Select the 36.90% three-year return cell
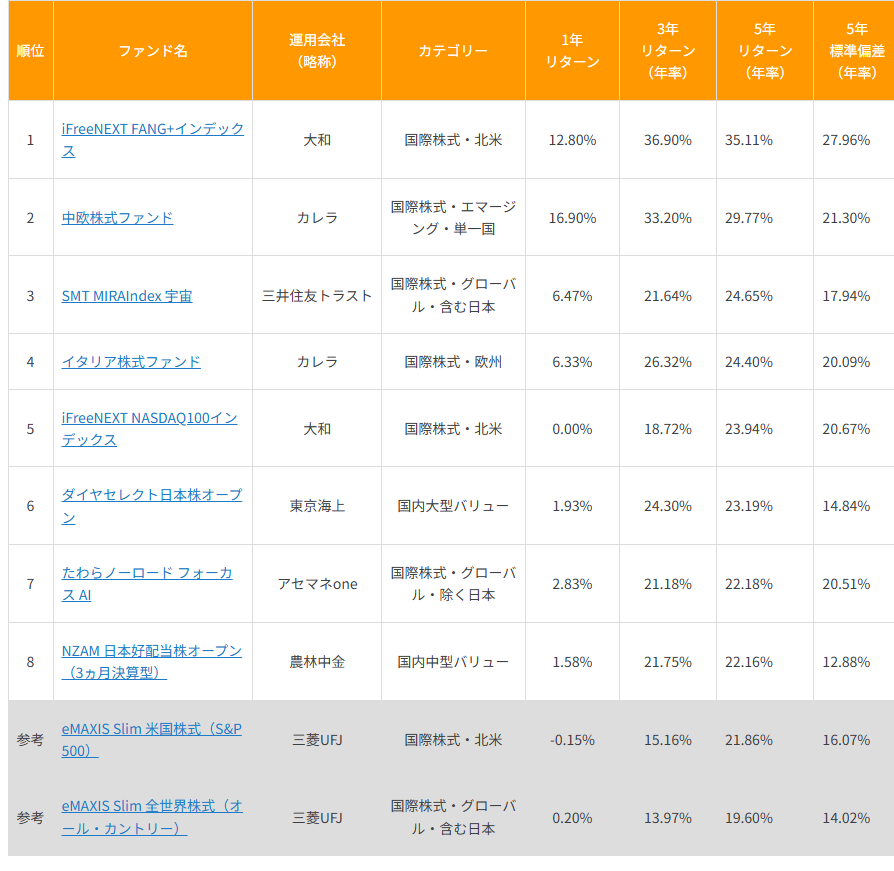This screenshot has height=871, width=894. (x=668, y=140)
